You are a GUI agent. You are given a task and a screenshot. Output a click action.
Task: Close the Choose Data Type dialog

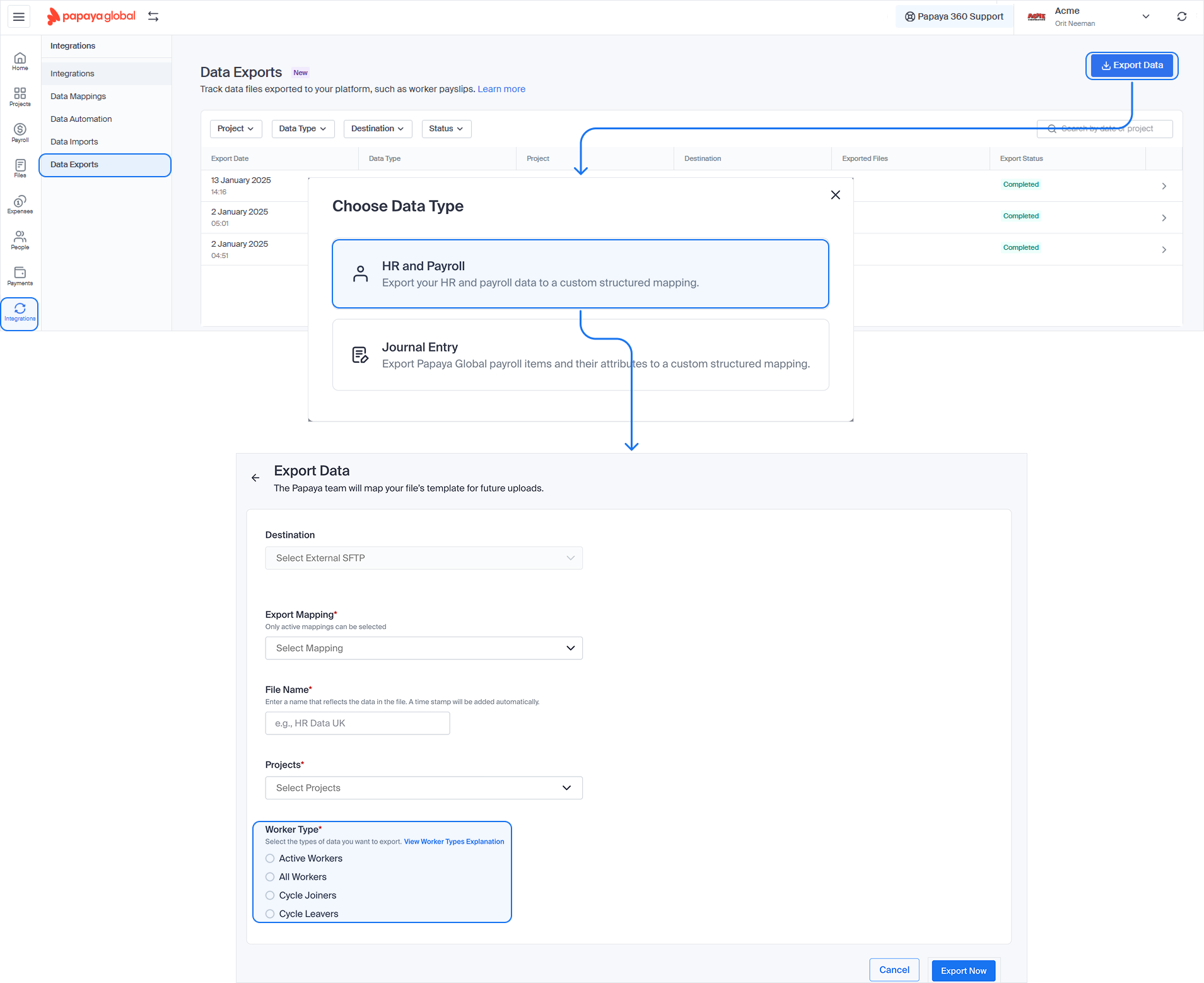coord(836,195)
